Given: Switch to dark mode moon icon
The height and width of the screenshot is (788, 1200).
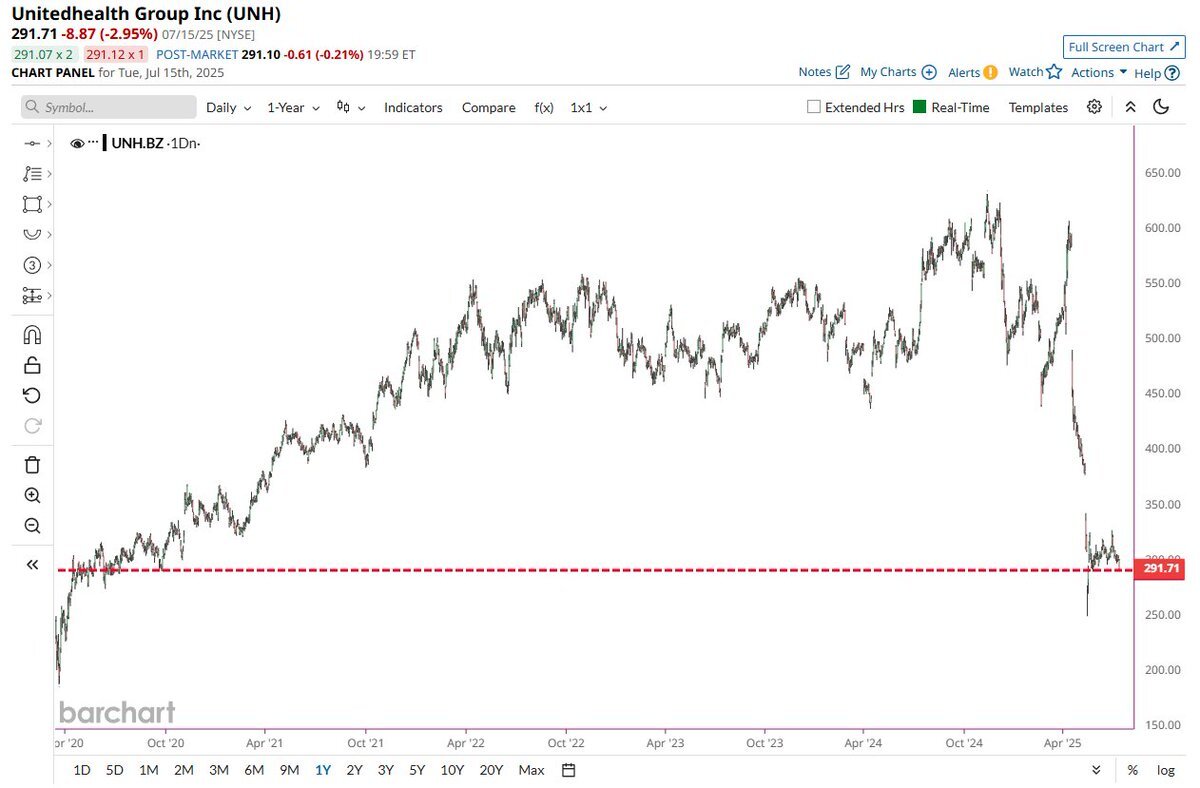Looking at the screenshot, I should pos(1161,107).
